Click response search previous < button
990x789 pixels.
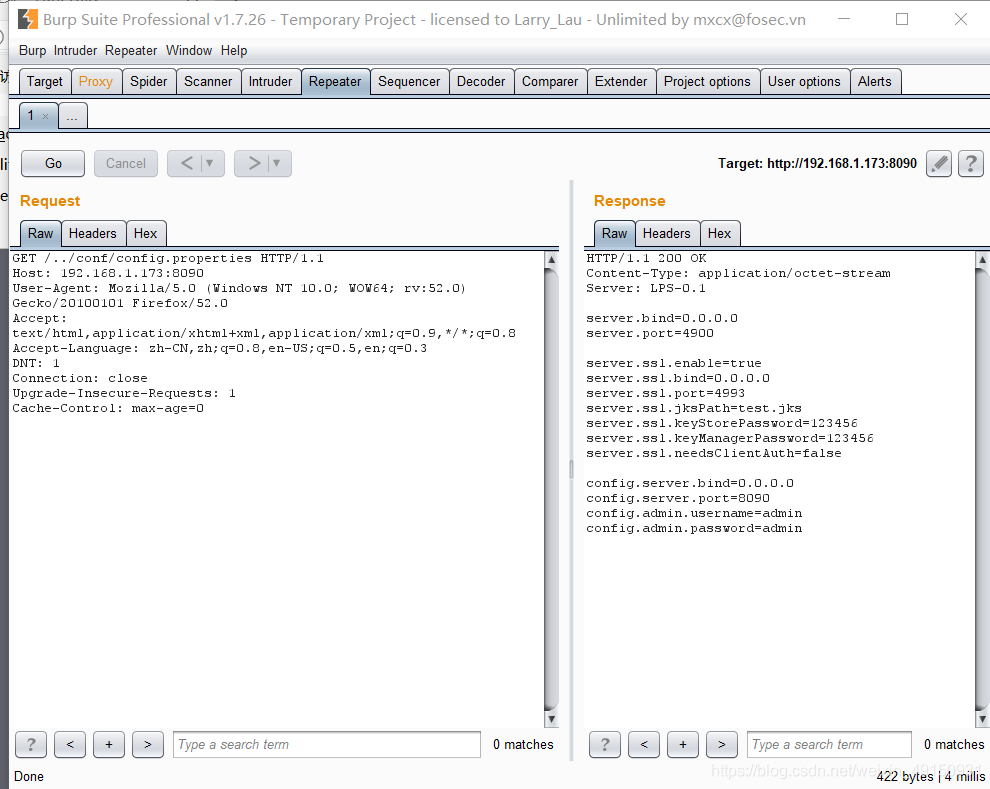pyautogui.click(x=644, y=744)
